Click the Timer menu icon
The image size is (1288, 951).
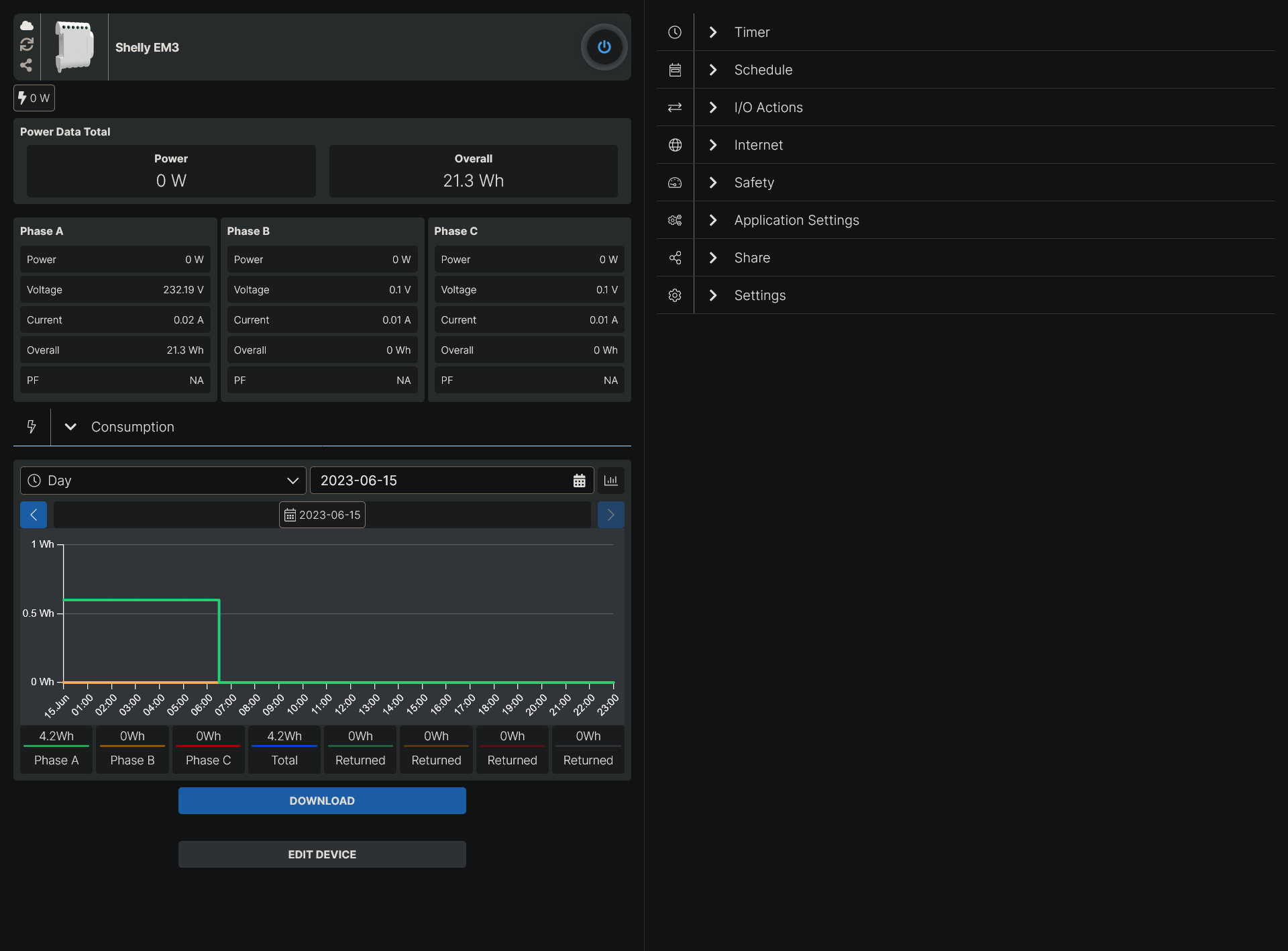pyautogui.click(x=674, y=31)
